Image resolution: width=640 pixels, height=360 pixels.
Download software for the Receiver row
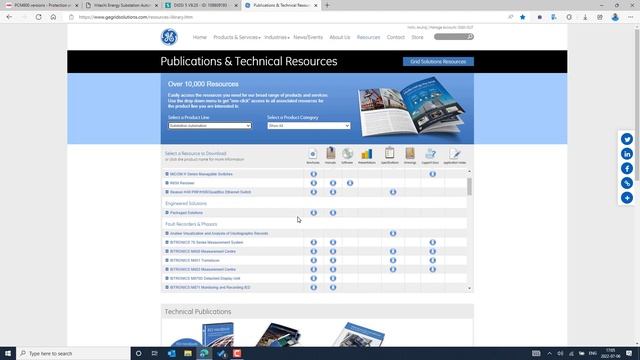click(350, 183)
